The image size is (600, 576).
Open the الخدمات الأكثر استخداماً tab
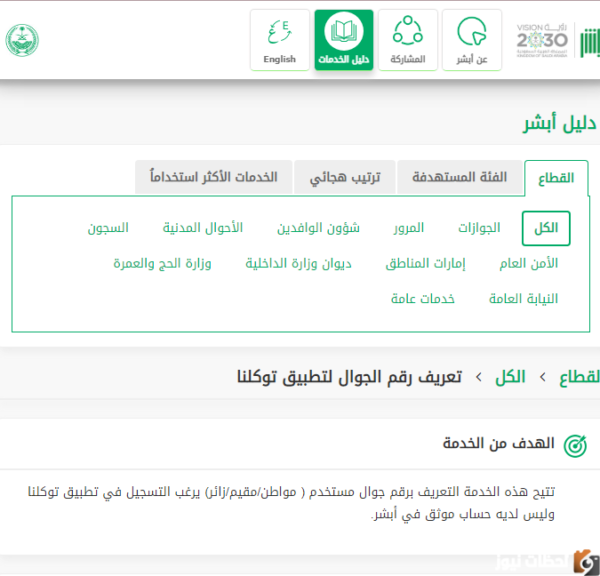[214, 177]
